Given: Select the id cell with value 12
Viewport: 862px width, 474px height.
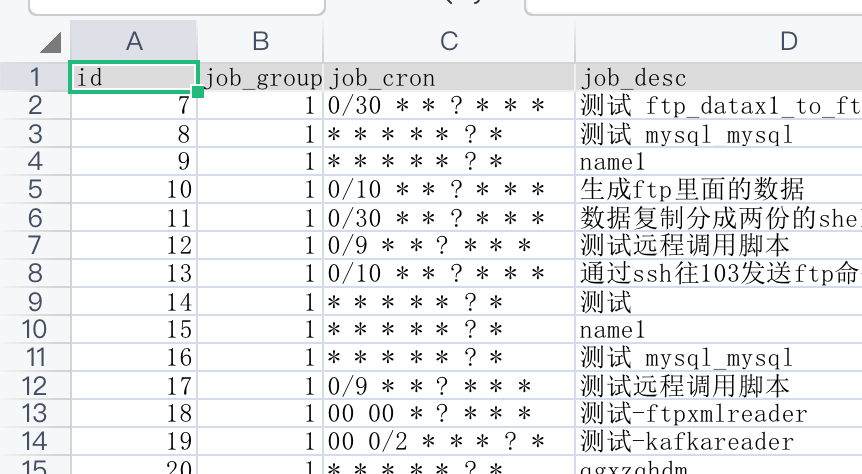Looking at the screenshot, I should tap(134, 245).
